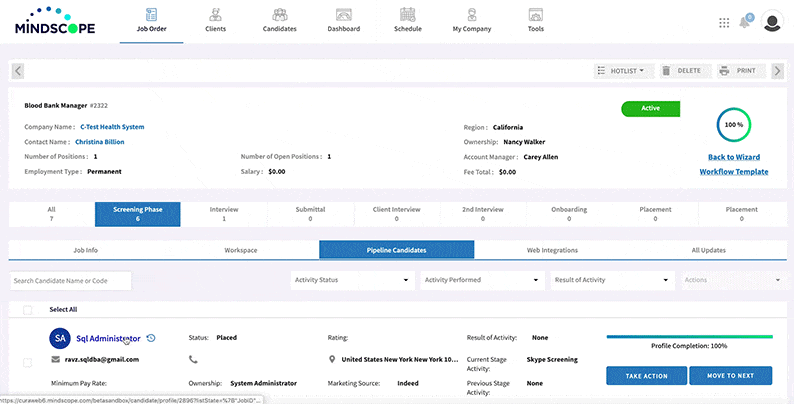
Task: Open the Workflow Template link
Action: [x=734, y=172]
